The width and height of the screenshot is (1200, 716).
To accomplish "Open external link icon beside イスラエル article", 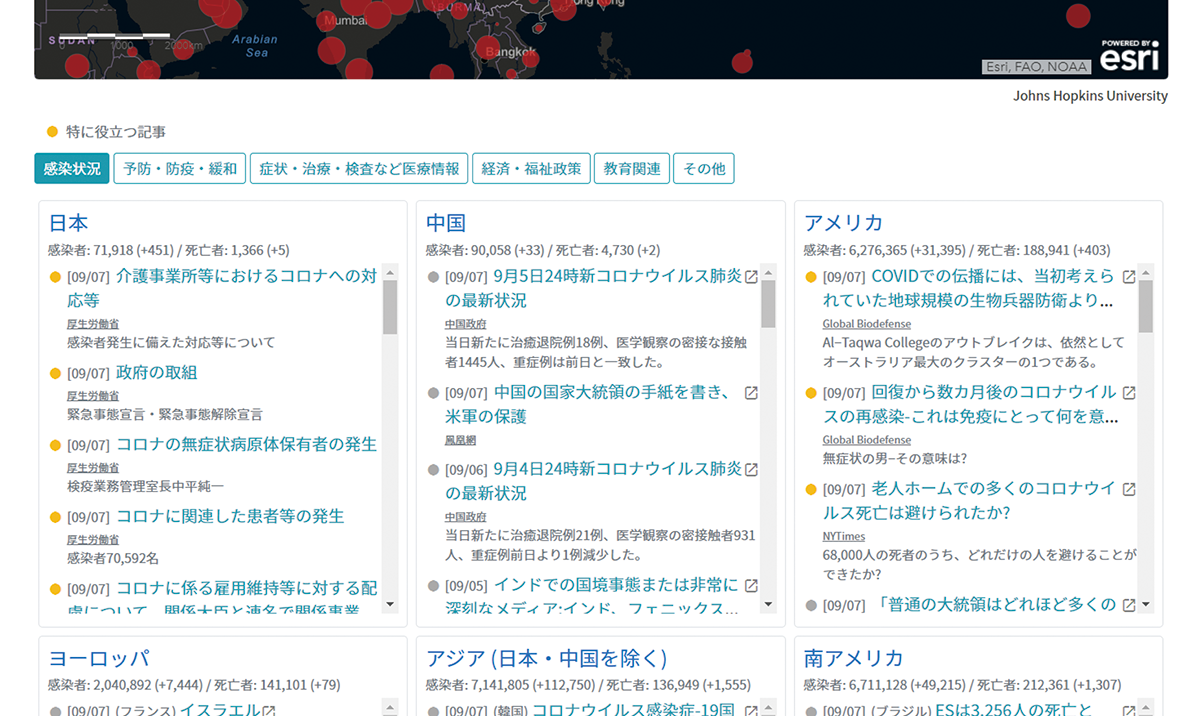I will tap(269, 710).
